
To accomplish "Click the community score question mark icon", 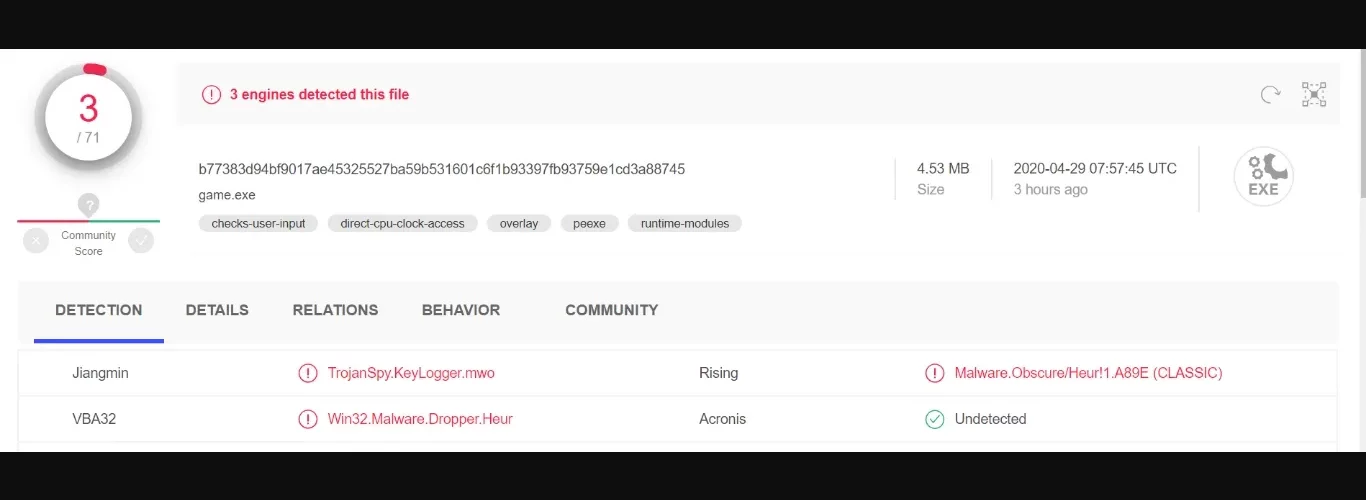I will (89, 205).
